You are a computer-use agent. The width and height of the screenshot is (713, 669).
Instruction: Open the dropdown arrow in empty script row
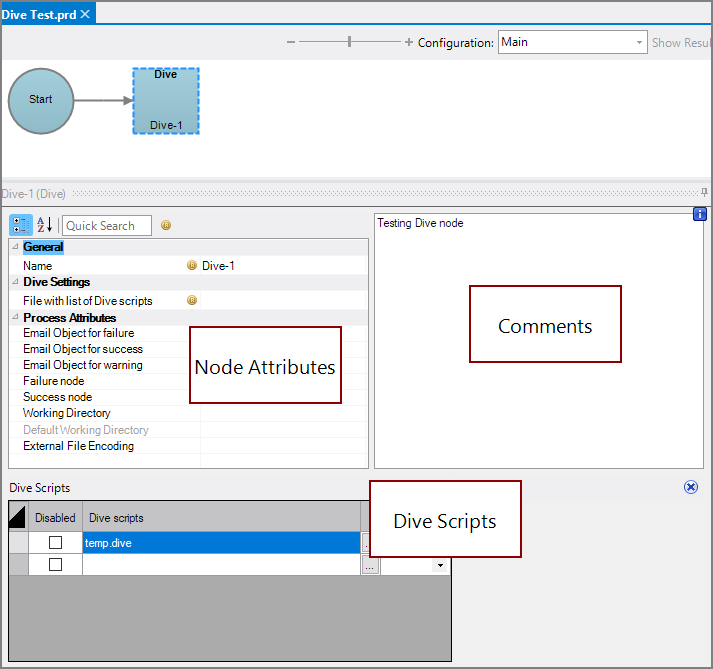[x=440, y=565]
